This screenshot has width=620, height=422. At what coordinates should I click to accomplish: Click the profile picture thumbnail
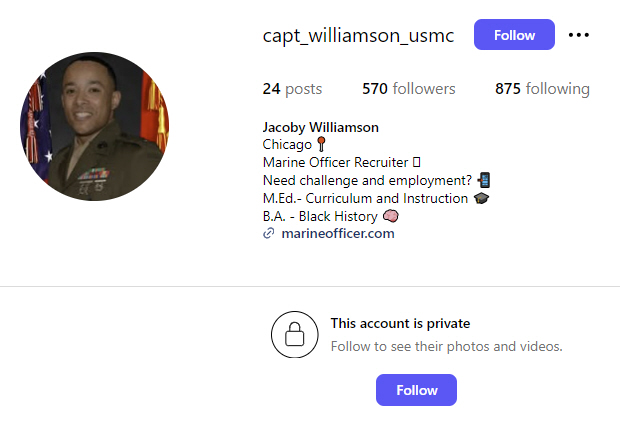[95, 126]
